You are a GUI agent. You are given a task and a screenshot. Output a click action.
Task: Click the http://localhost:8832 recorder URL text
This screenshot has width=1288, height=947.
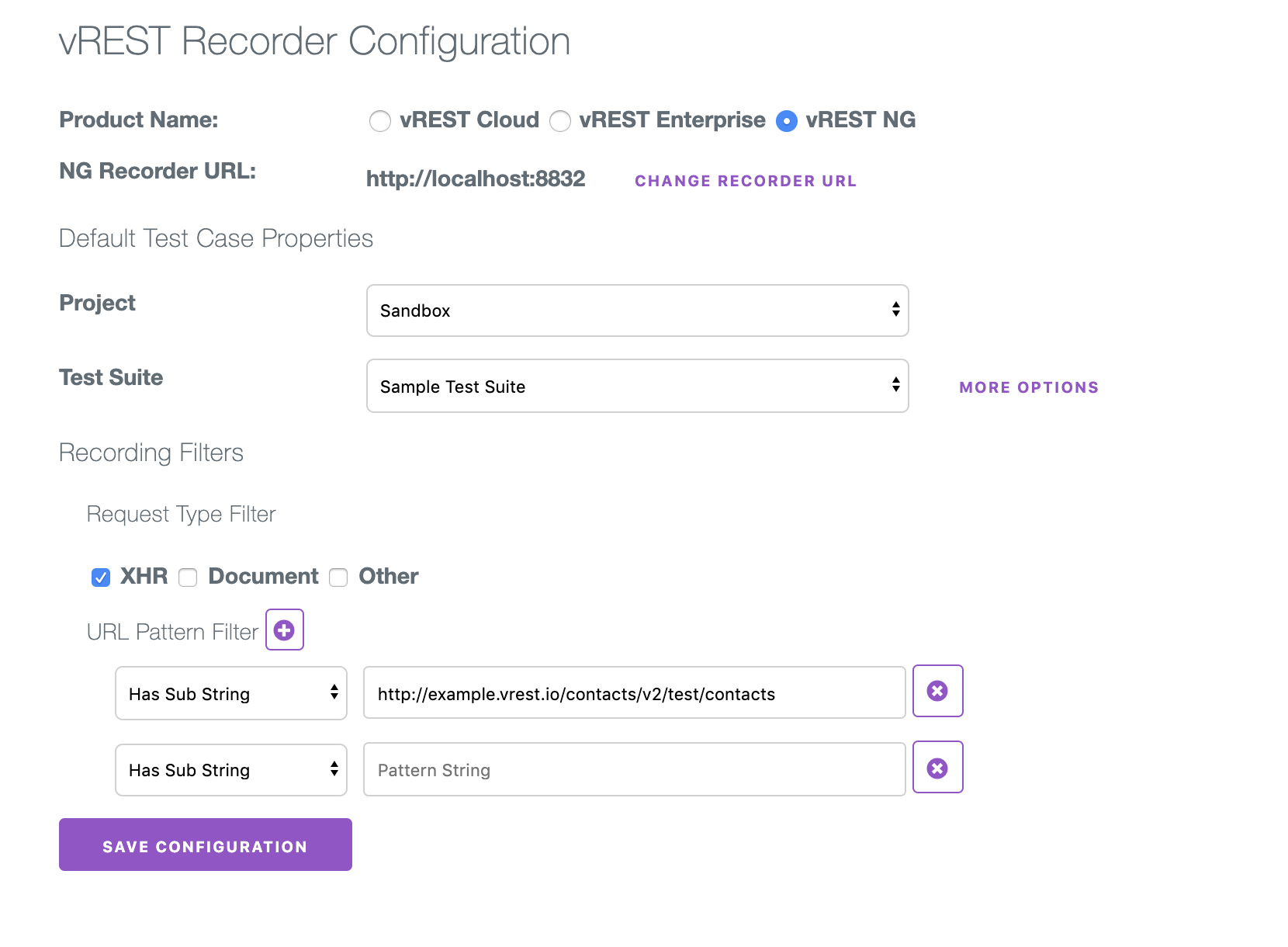[x=476, y=179]
